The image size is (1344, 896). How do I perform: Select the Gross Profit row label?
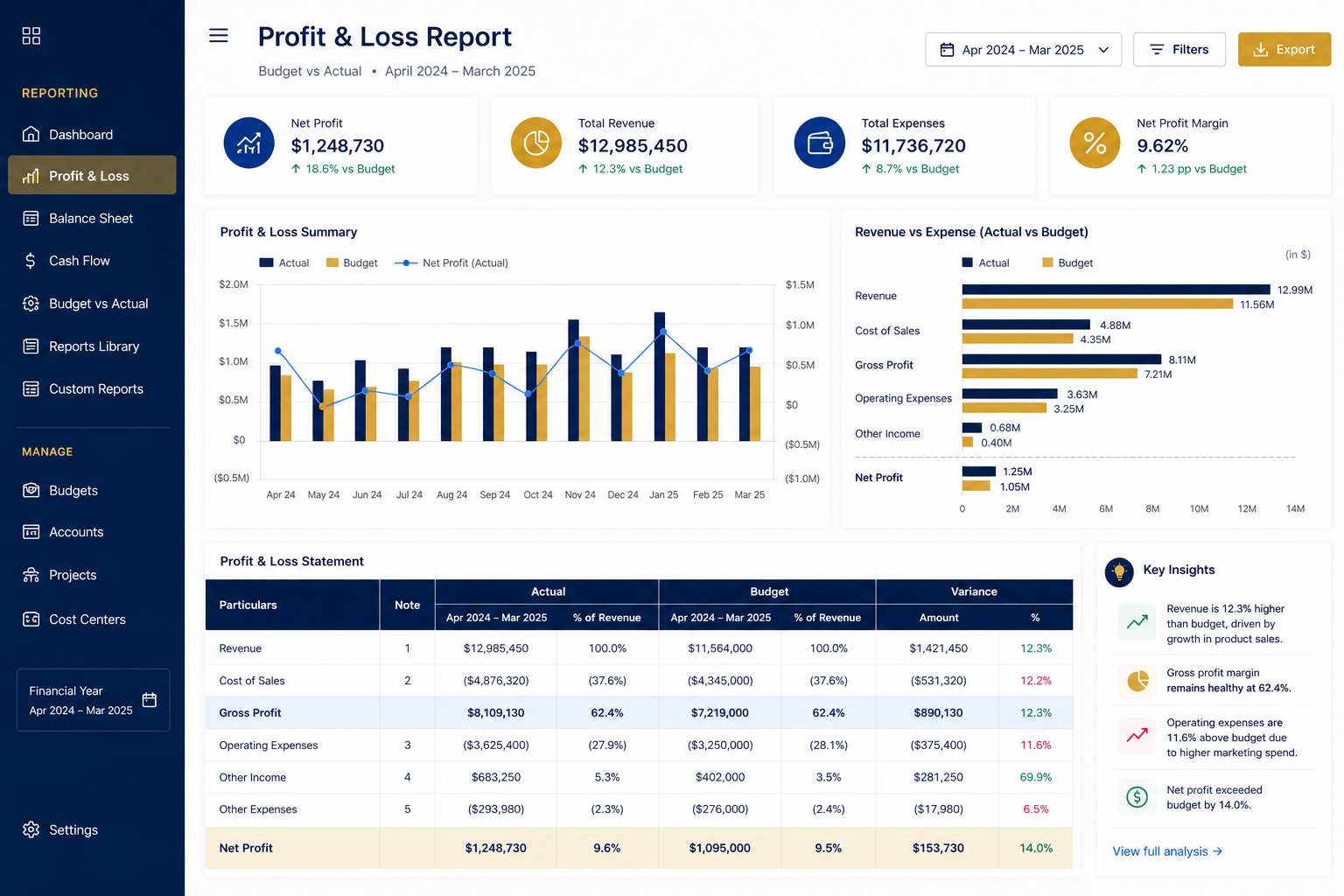point(250,712)
